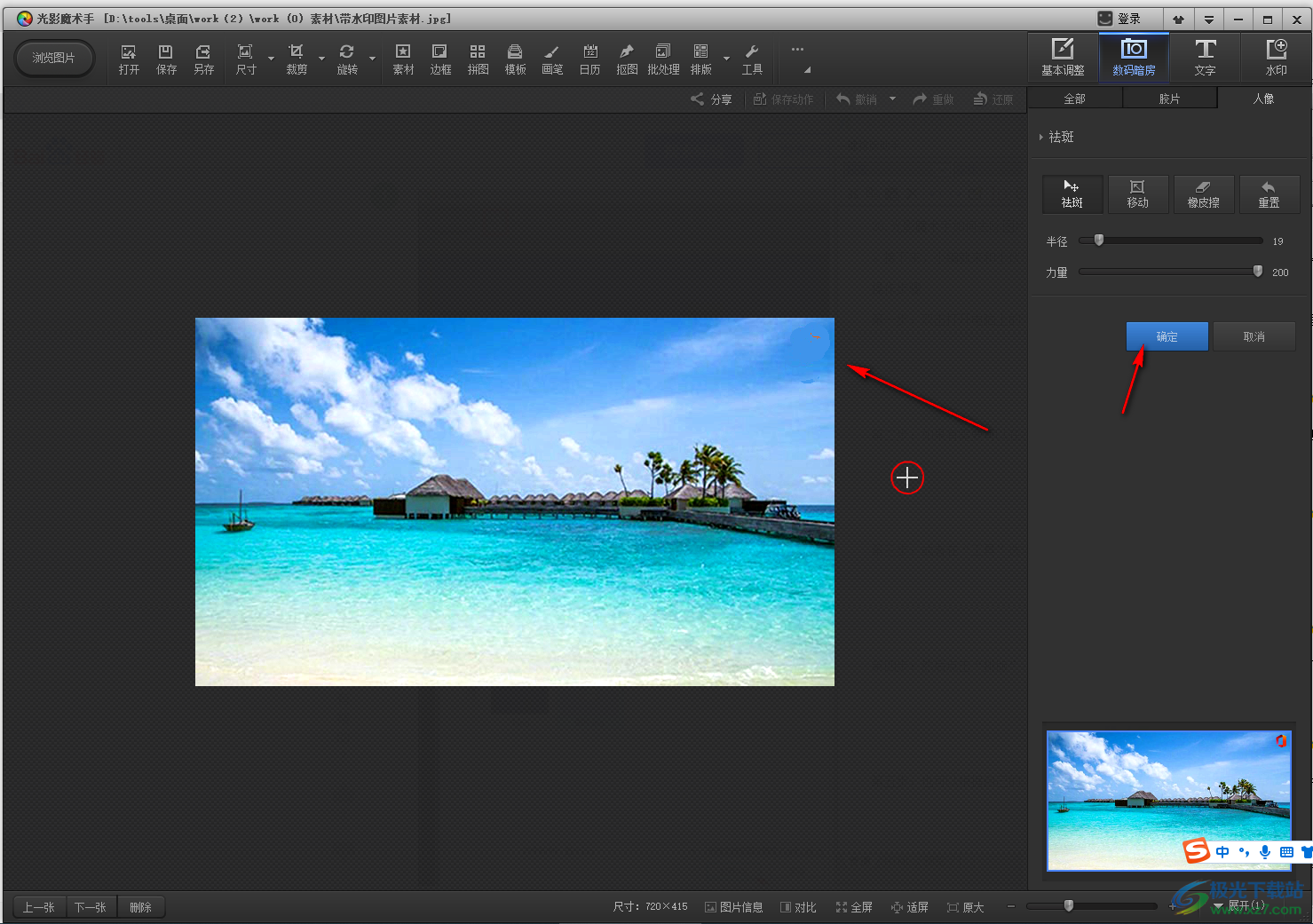Click the 删除 delete button
Screen dimensions: 1313x924
[141, 907]
